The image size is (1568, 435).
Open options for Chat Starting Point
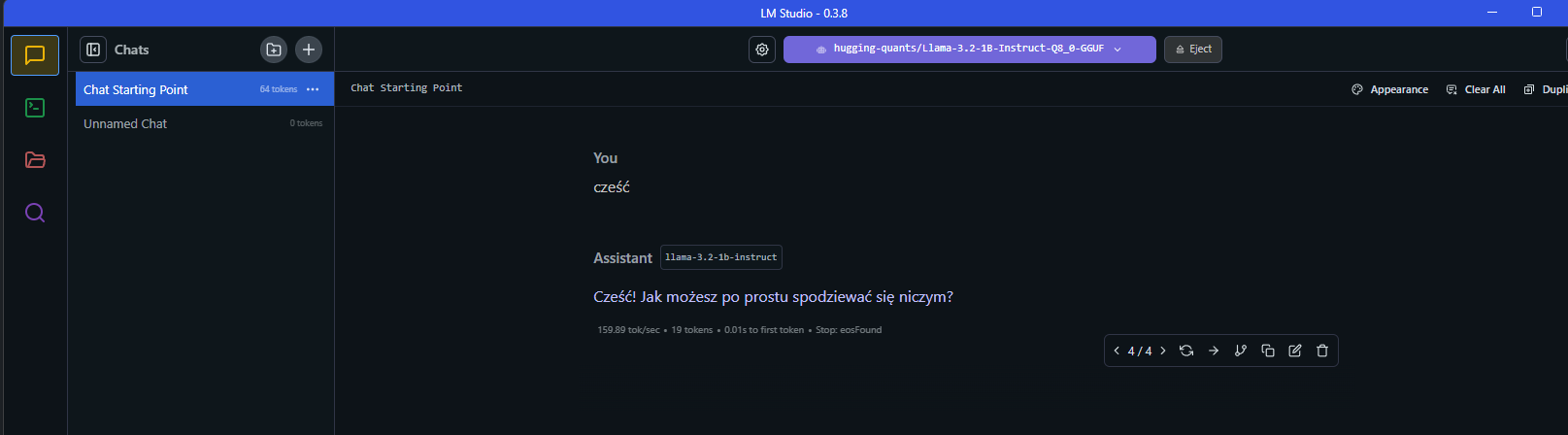point(313,89)
